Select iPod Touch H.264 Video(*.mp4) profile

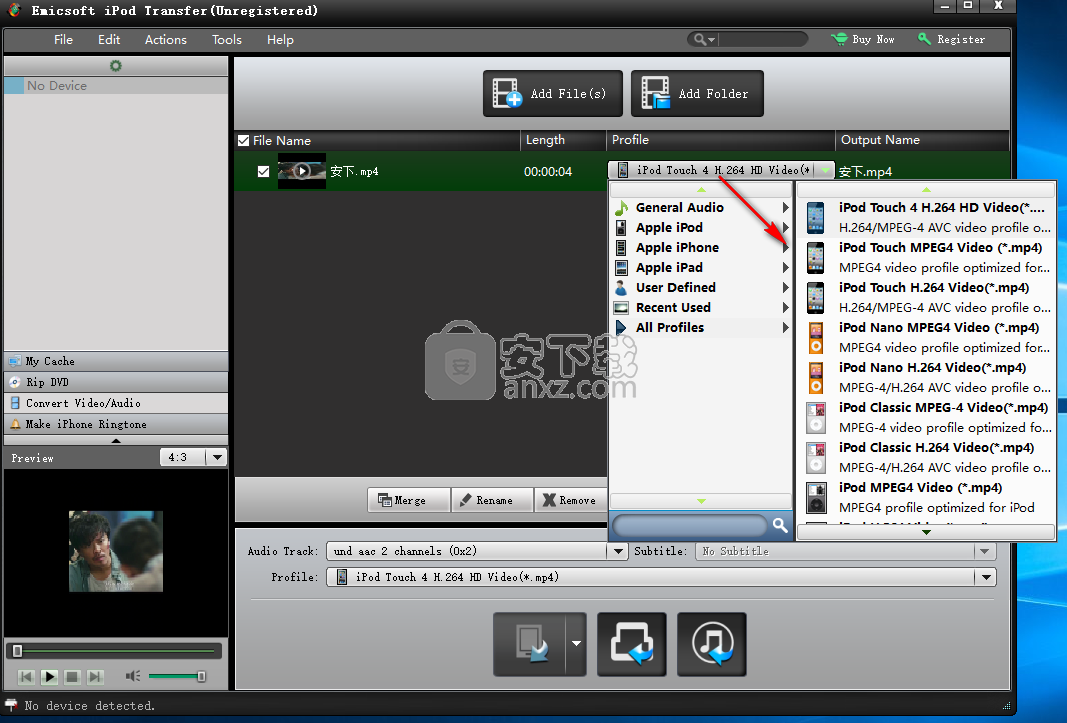[x=927, y=298]
